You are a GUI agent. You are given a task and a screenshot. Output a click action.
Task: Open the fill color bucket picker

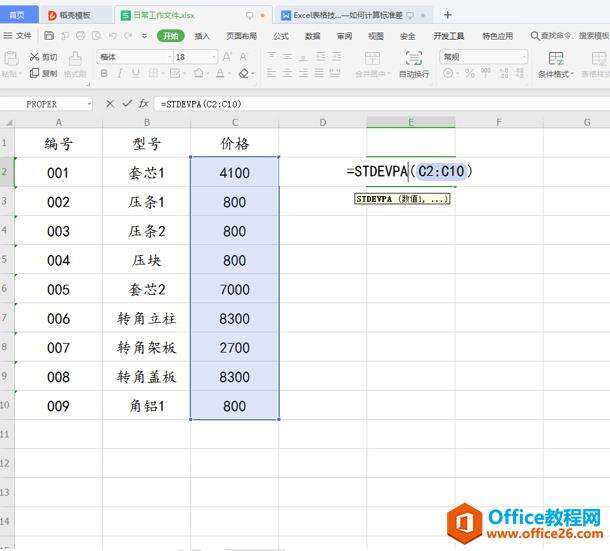coord(198,73)
